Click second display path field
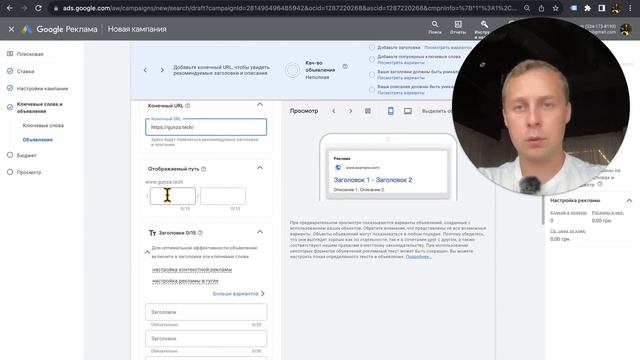The image size is (640, 360). tap(223, 196)
